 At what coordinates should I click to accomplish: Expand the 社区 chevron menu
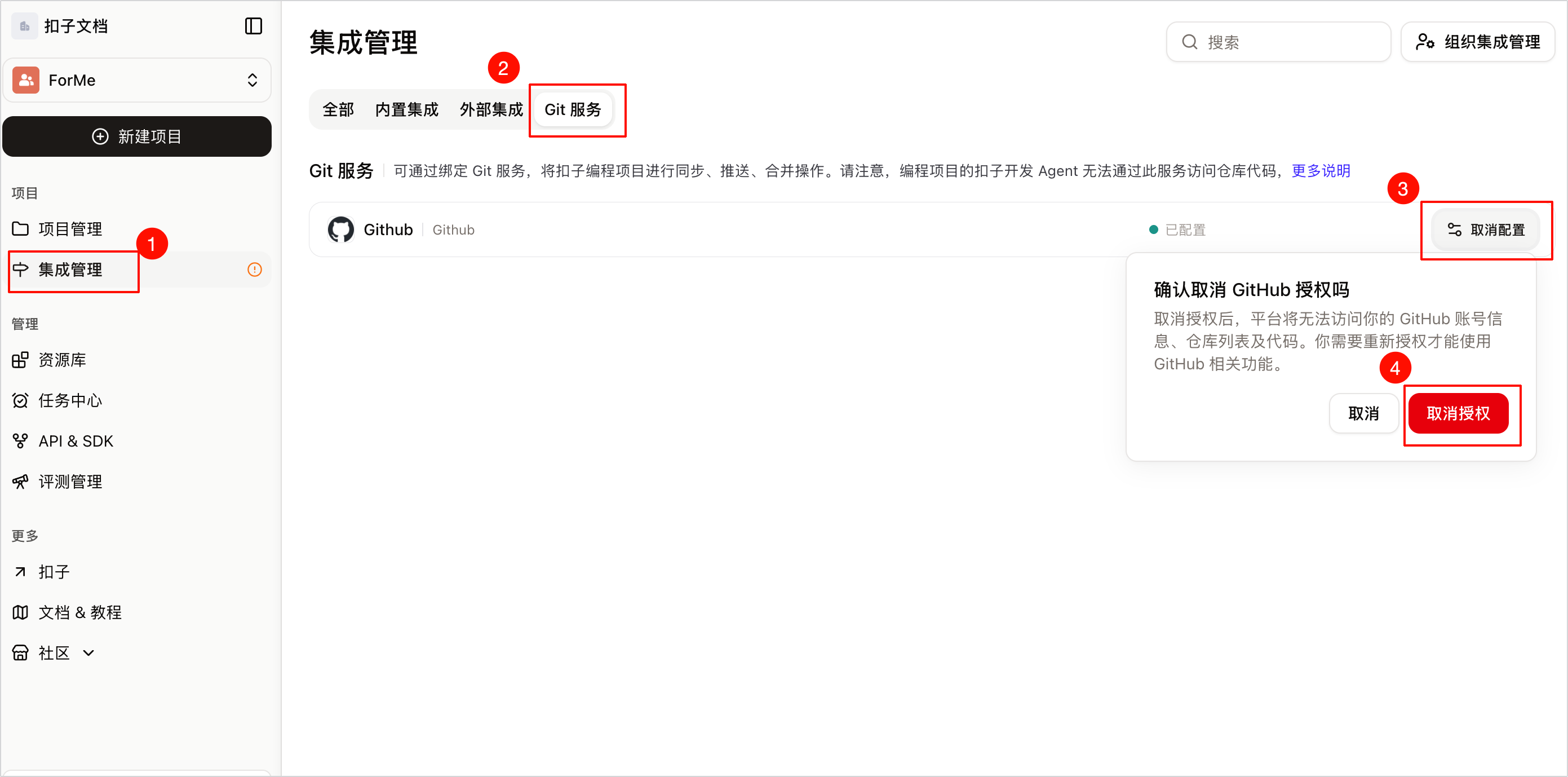[x=88, y=653]
